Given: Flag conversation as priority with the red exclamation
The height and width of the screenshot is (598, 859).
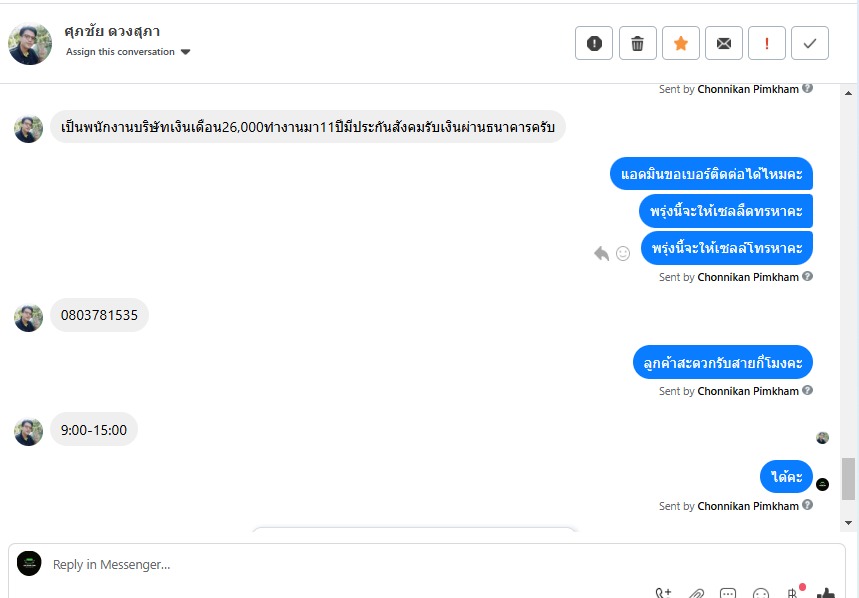Looking at the screenshot, I should coord(767,43).
